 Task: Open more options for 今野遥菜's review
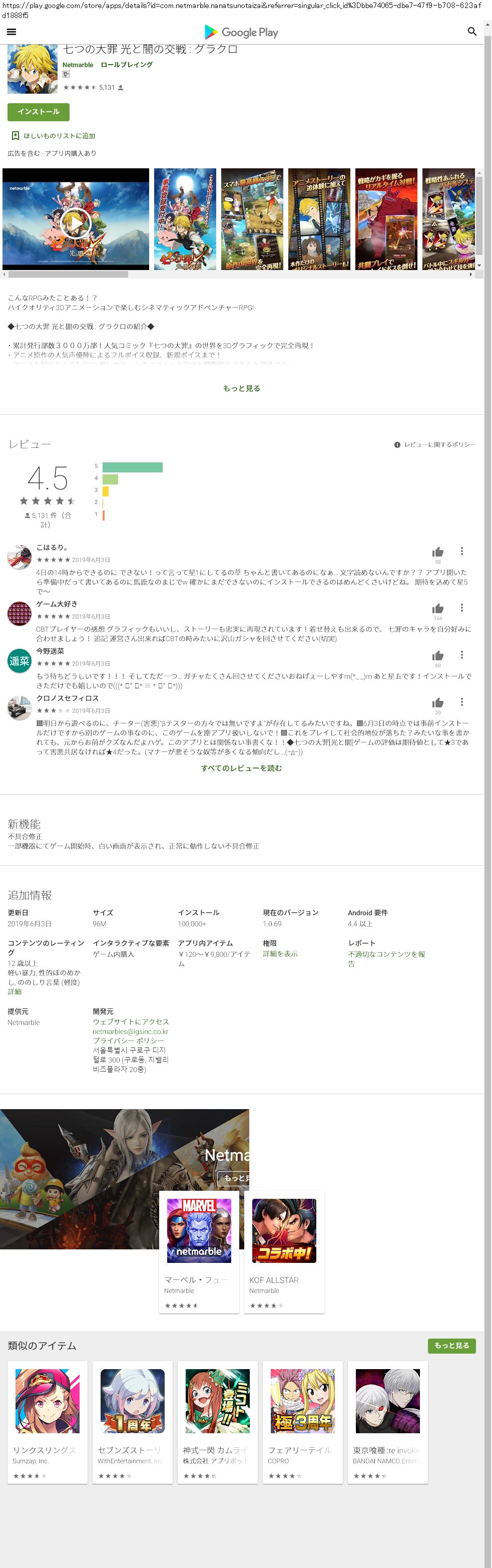pos(461,654)
